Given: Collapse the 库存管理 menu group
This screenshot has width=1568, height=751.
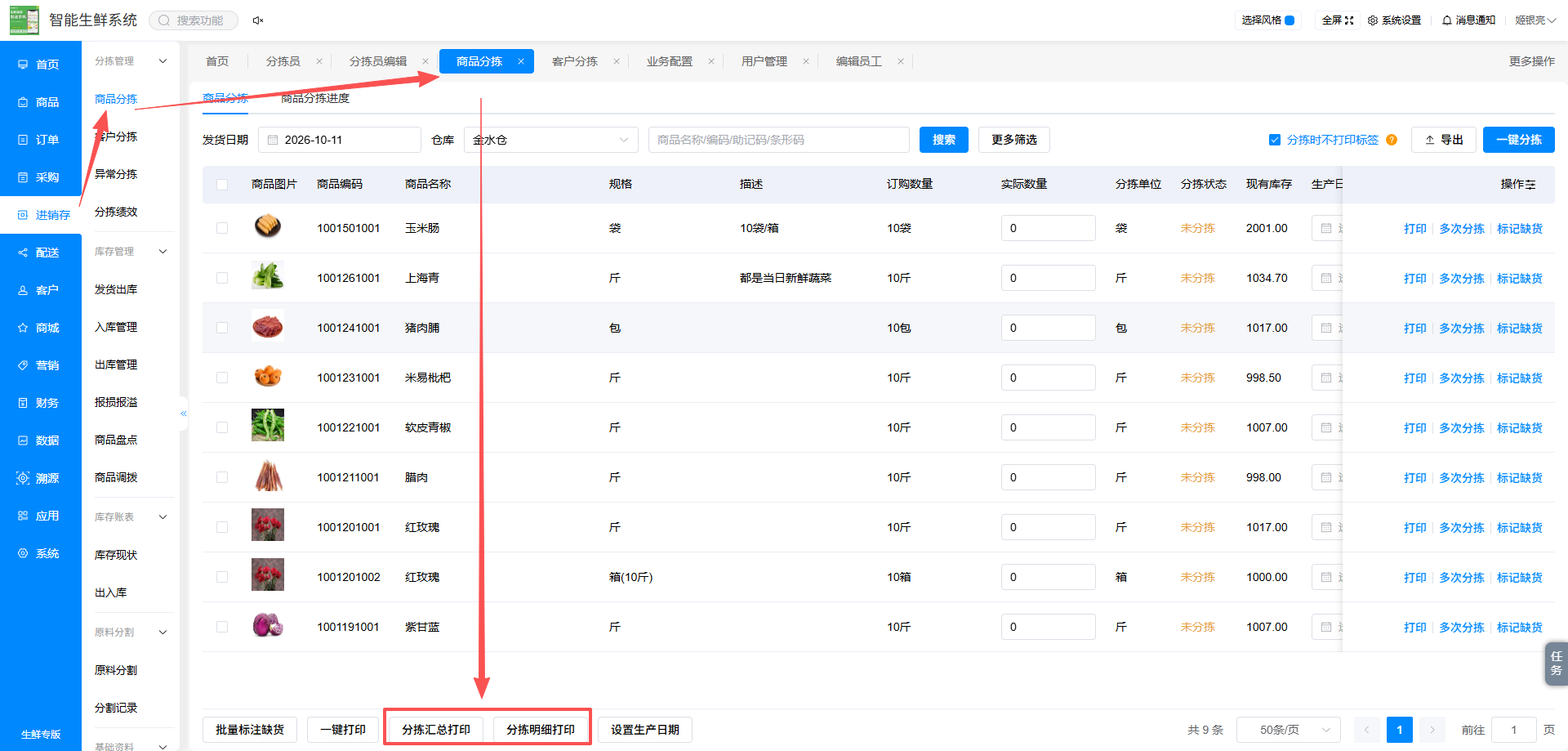Looking at the screenshot, I should [x=163, y=252].
